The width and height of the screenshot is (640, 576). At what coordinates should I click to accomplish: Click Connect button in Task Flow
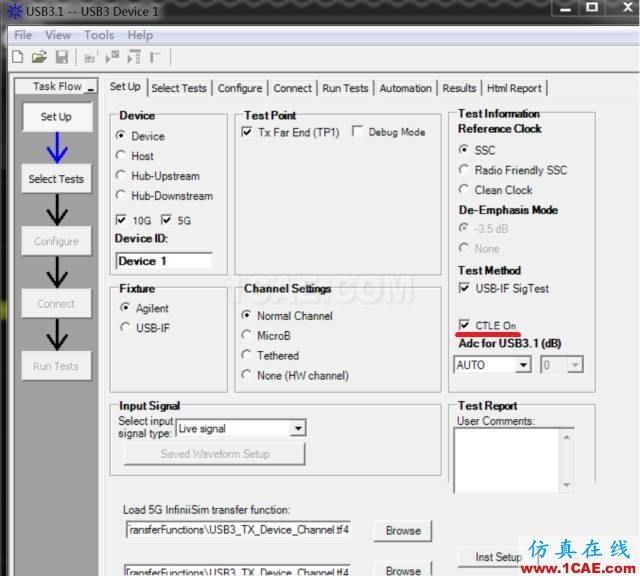[57, 304]
